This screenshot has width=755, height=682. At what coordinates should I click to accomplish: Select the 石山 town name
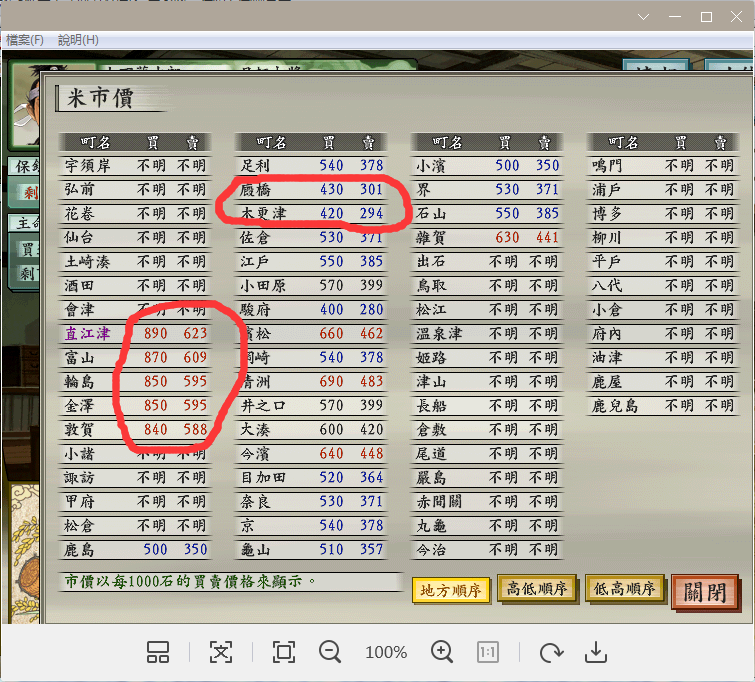click(431, 213)
